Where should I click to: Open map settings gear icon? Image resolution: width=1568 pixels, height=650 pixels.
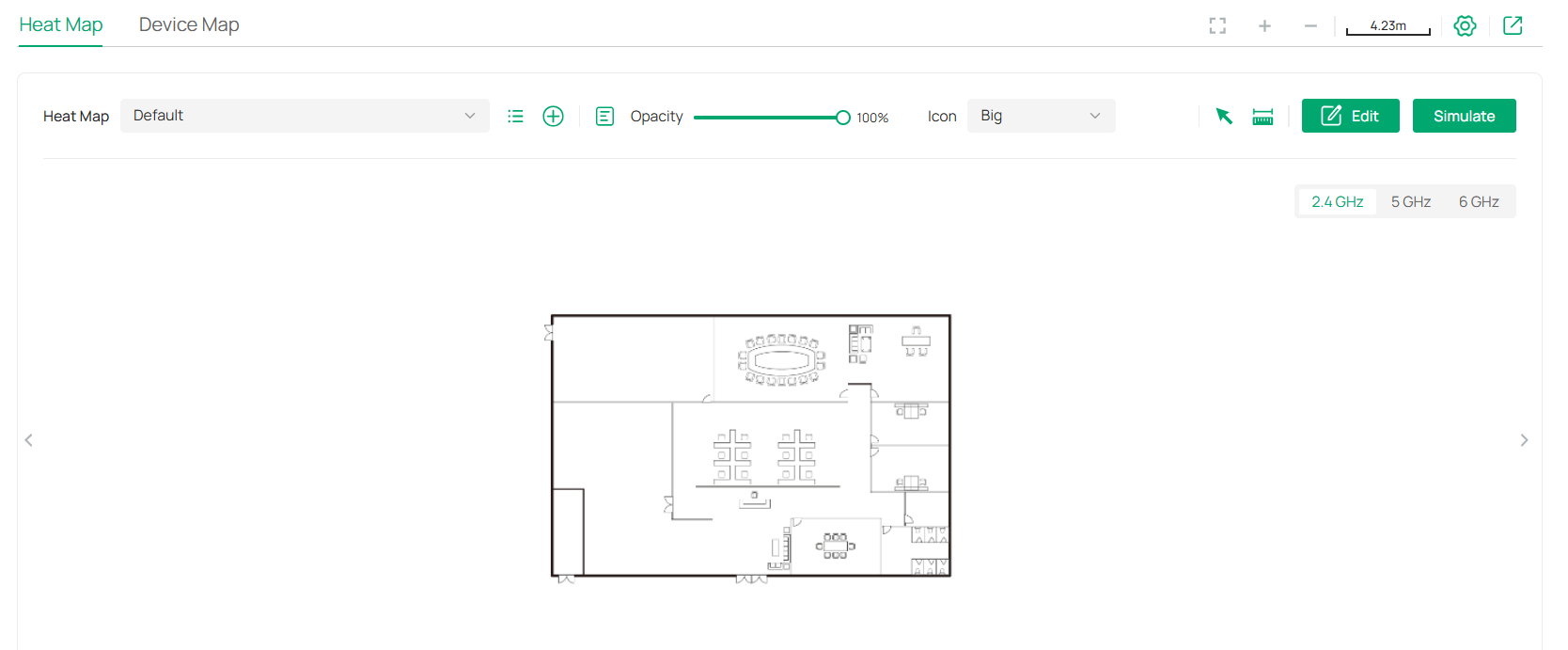1465,26
